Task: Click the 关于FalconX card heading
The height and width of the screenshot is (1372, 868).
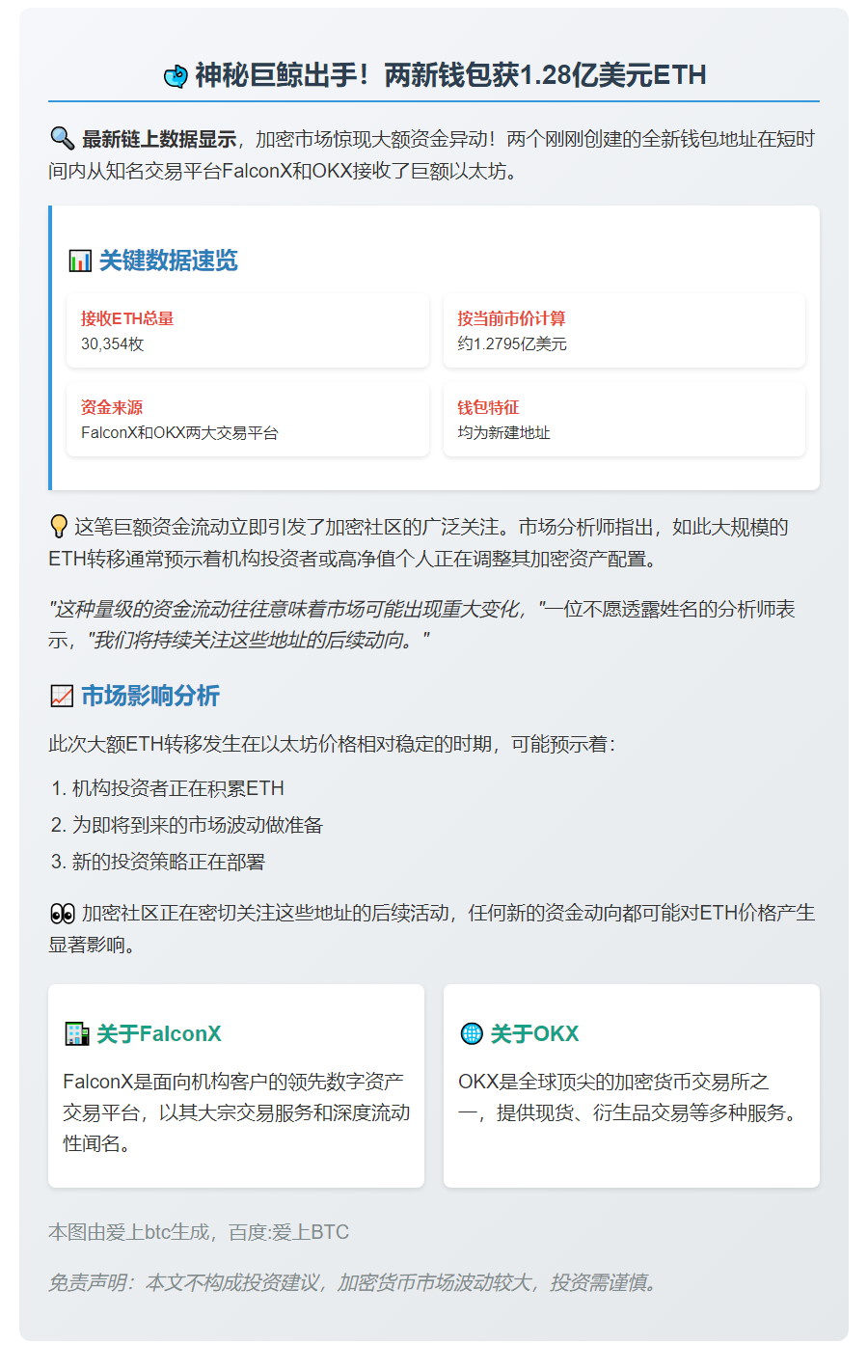Action: (x=159, y=1034)
